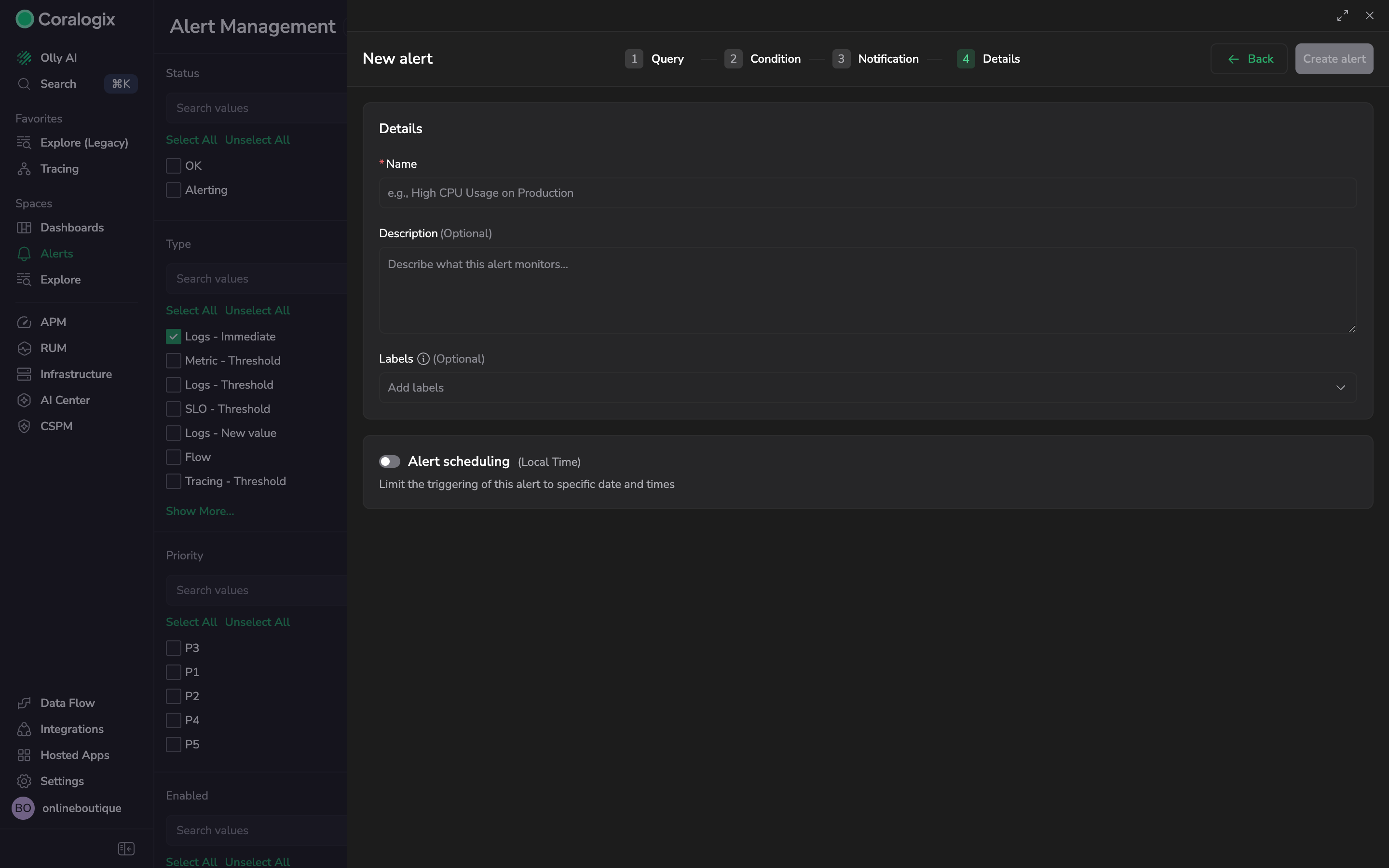Click the Labels info icon

point(423,359)
